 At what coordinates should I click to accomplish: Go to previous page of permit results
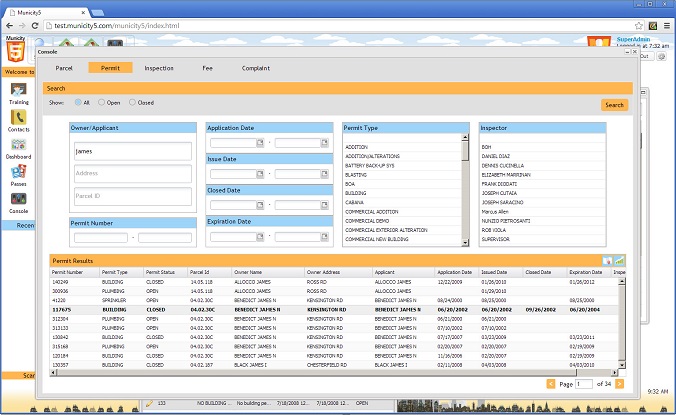[x=550, y=384]
